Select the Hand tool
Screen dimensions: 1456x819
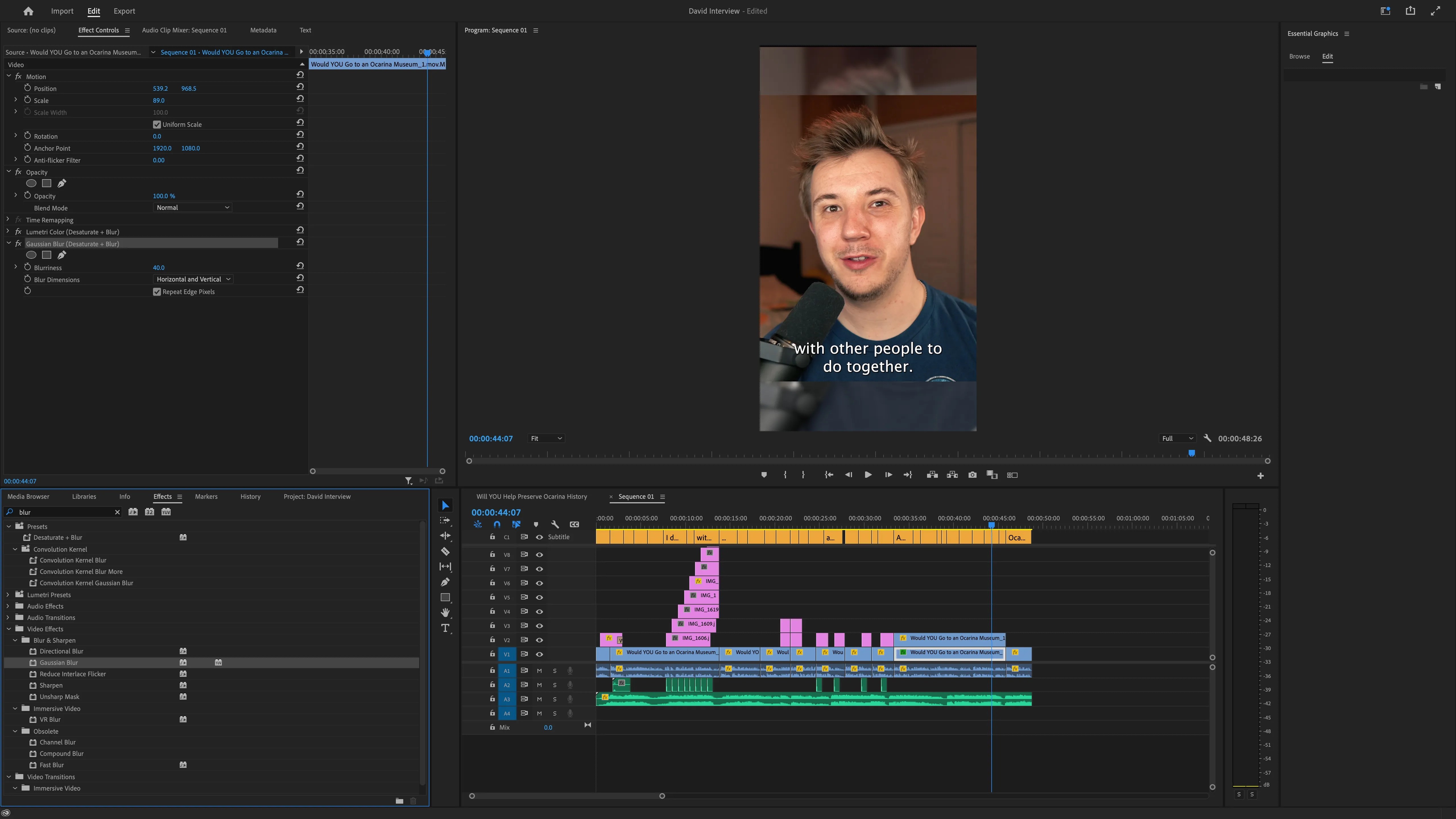click(x=445, y=613)
